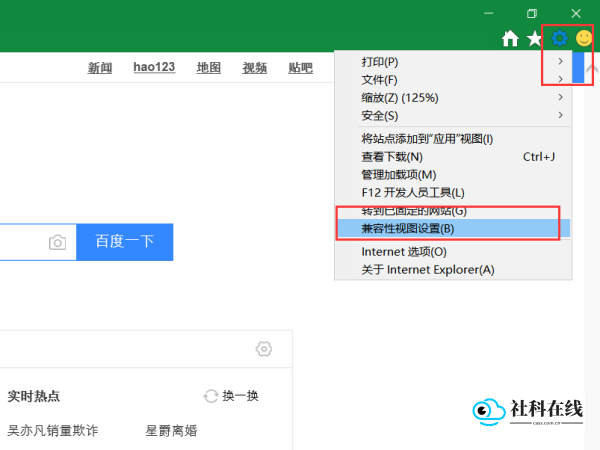Open hot topic 吴亦凡销量欺诈

[x=53, y=430]
